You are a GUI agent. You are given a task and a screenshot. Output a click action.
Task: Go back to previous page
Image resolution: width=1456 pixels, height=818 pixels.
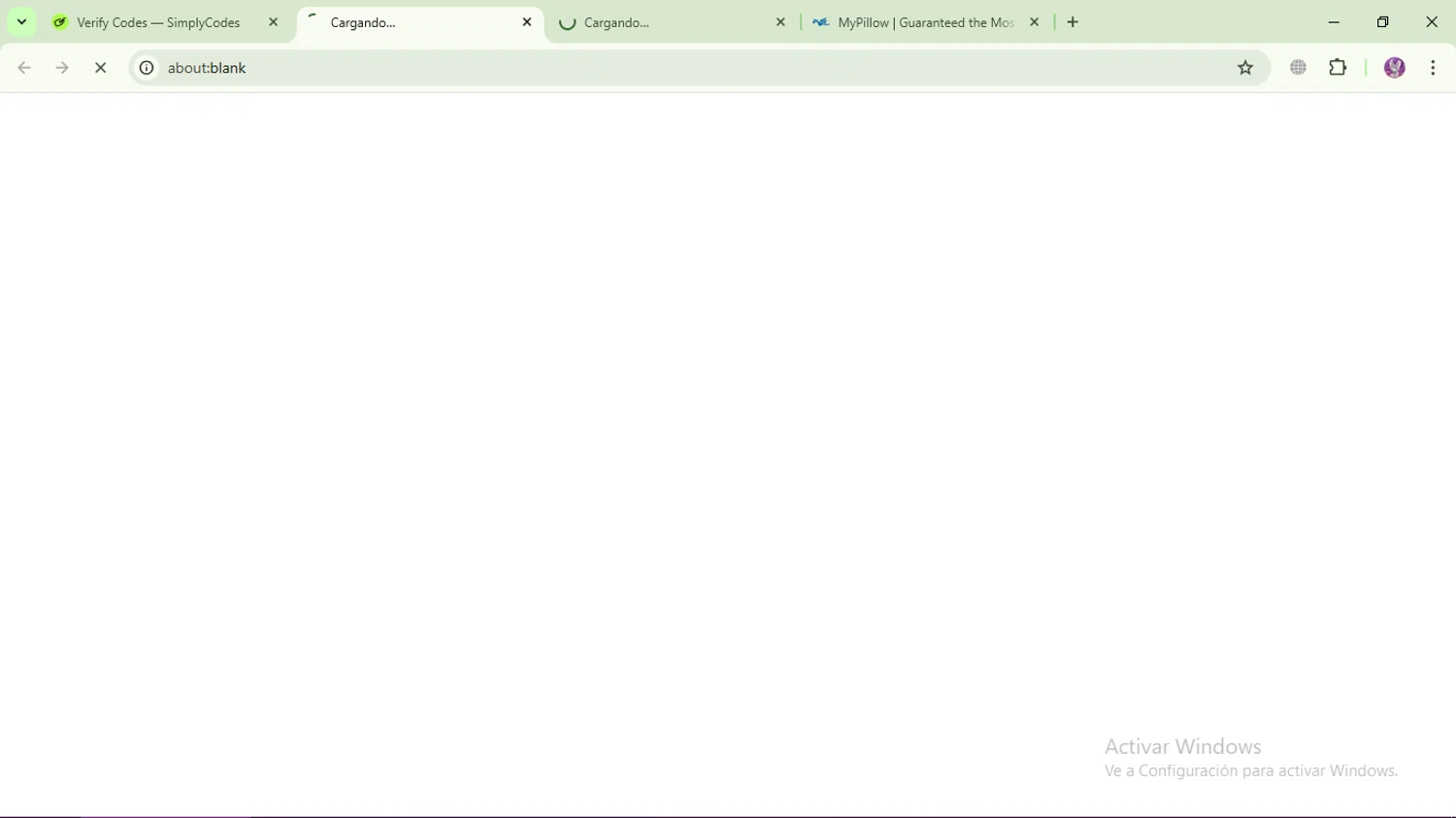point(24,68)
